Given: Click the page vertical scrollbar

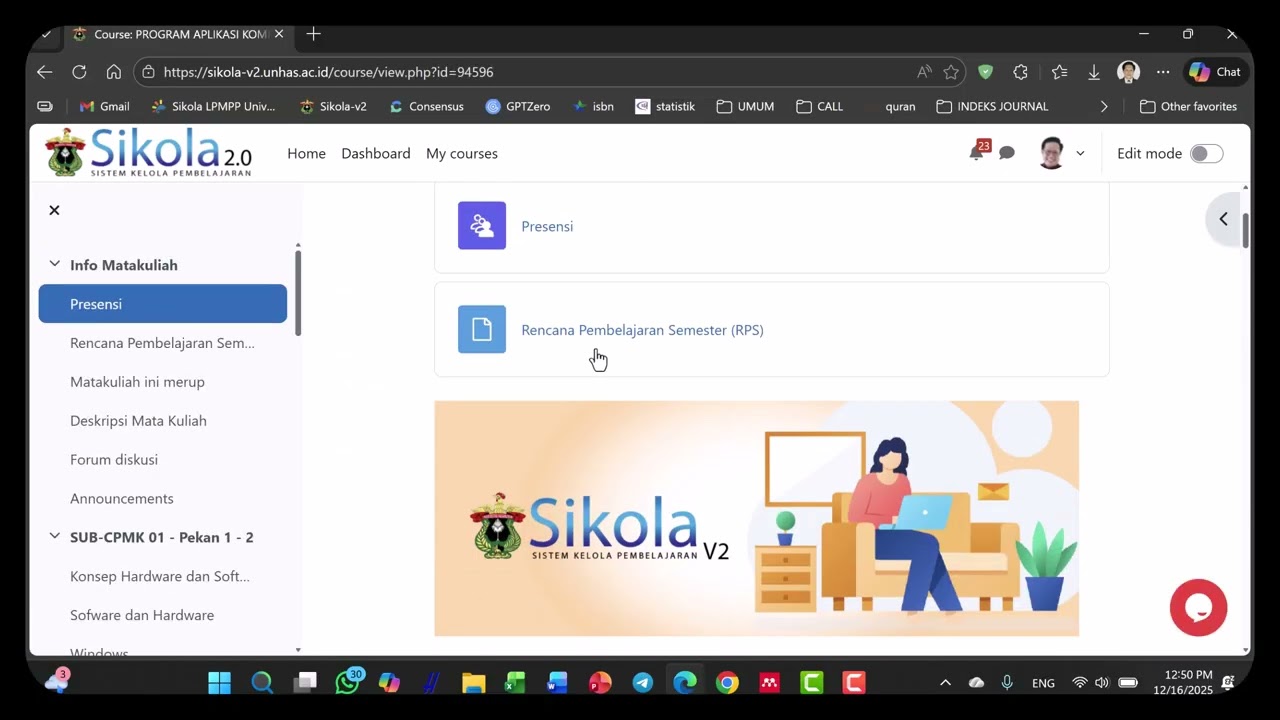Looking at the screenshot, I should [1245, 230].
